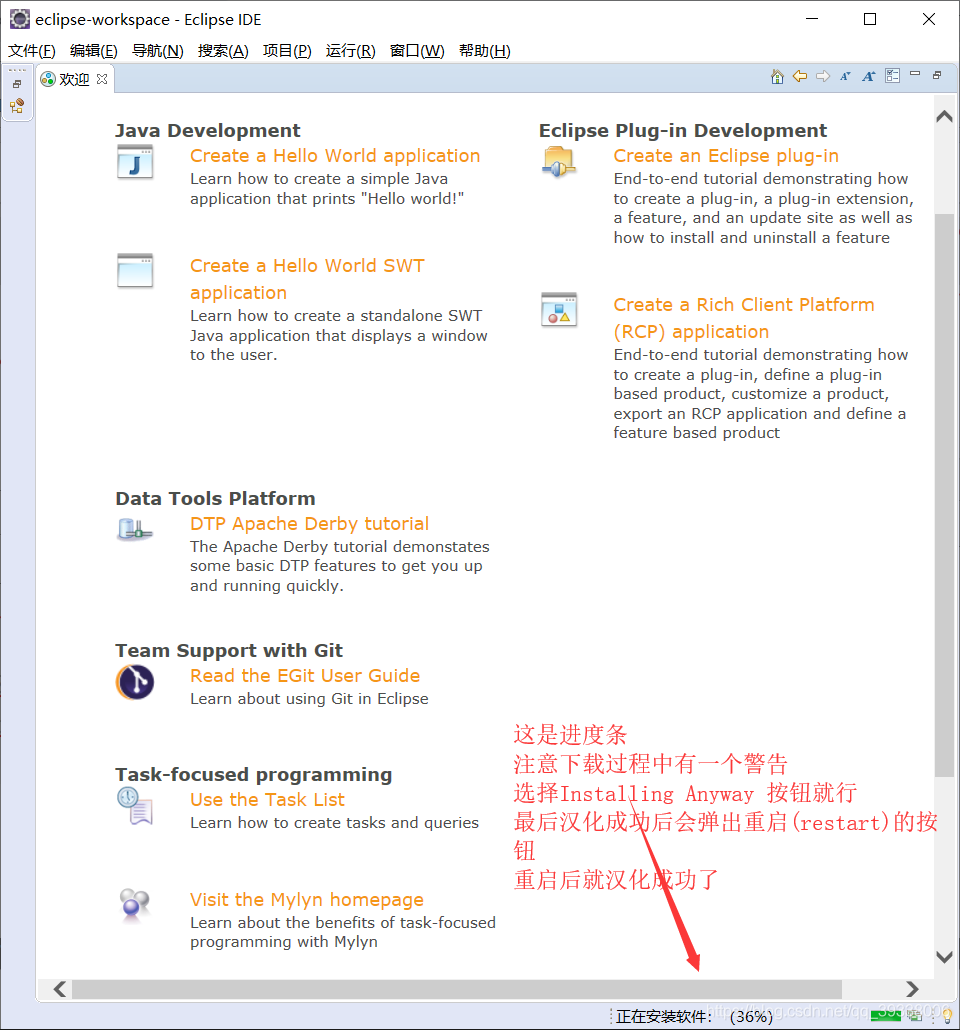Click the Data Tools Platform heading
960x1030 pixels.
tap(215, 499)
